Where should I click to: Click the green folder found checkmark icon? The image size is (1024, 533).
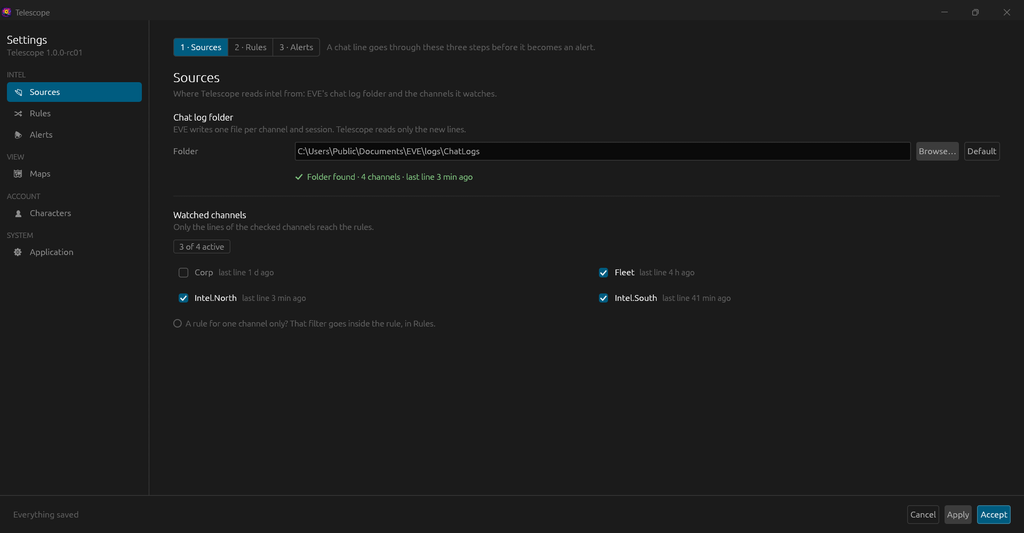coord(299,177)
